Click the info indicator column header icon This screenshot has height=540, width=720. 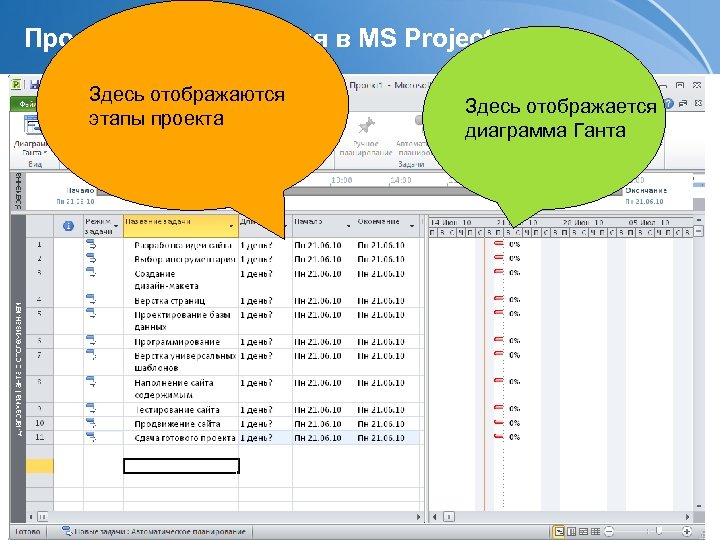click(x=68, y=226)
